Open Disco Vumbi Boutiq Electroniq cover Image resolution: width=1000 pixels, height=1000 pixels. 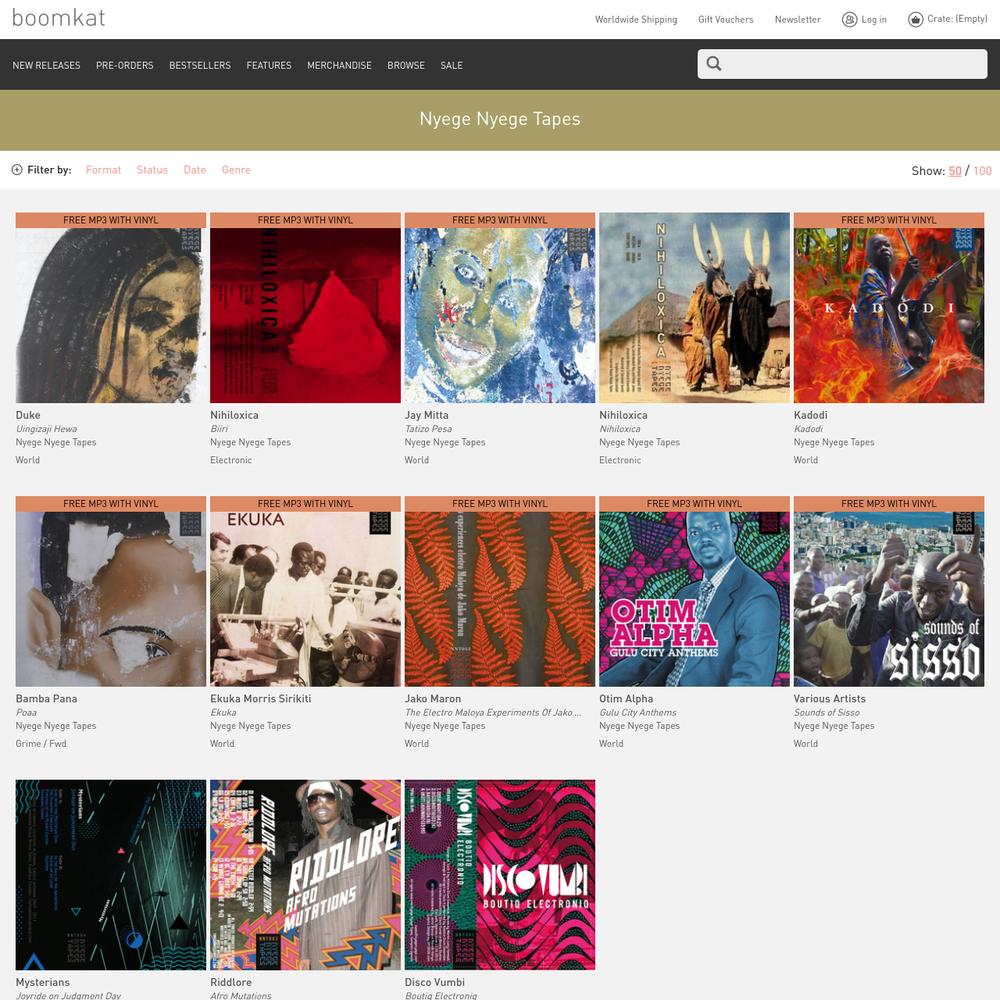(500, 875)
